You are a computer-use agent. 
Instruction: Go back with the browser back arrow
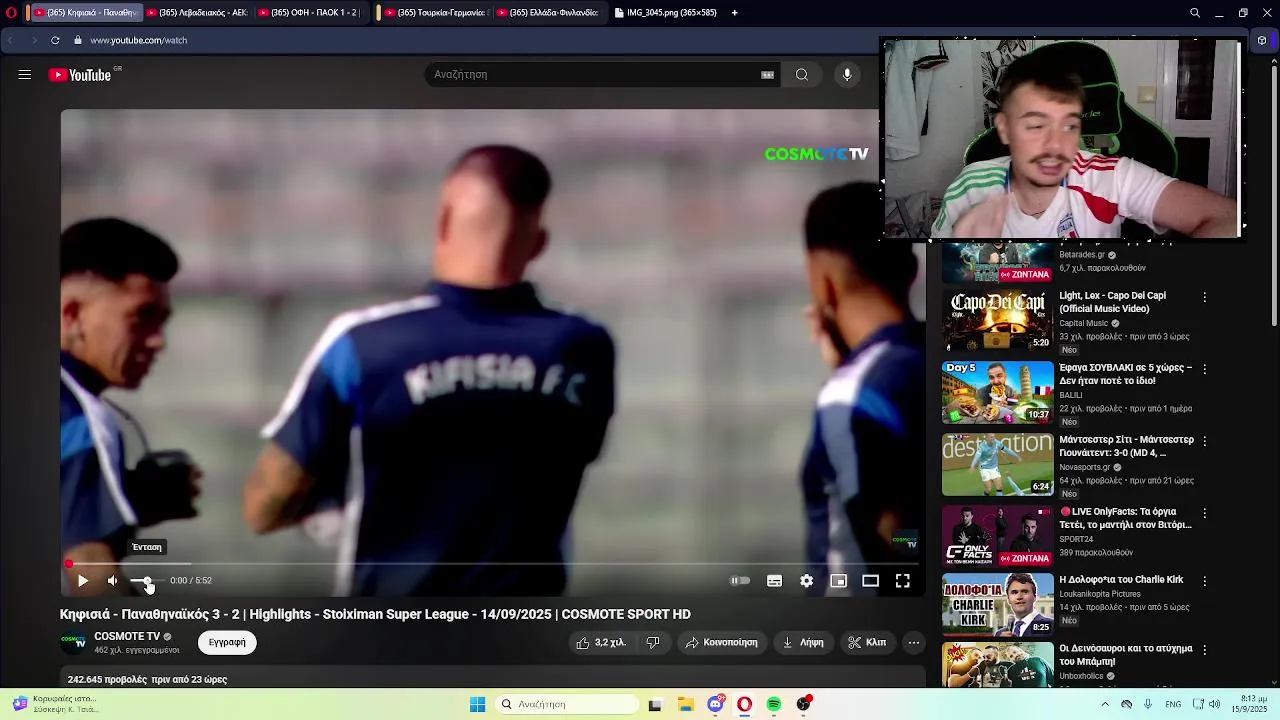[x=10, y=40]
